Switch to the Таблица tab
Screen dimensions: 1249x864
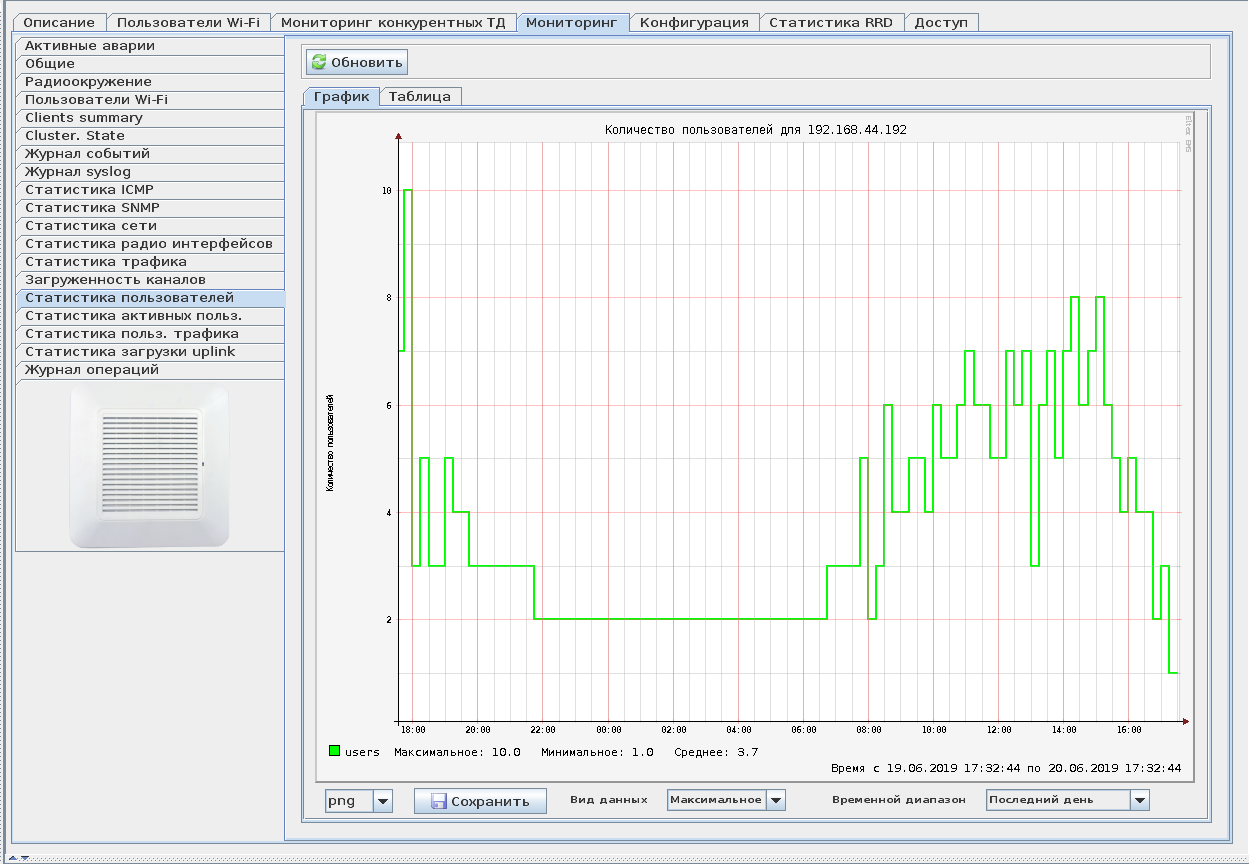[x=420, y=97]
